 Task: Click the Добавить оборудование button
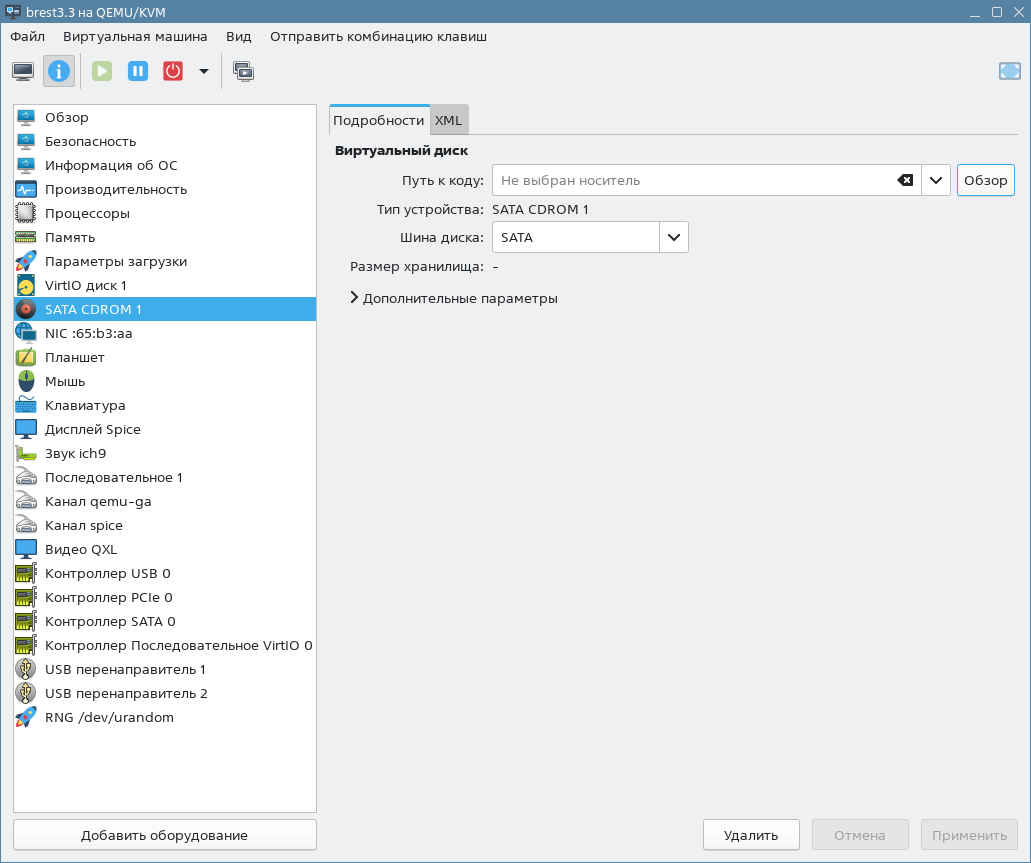165,835
